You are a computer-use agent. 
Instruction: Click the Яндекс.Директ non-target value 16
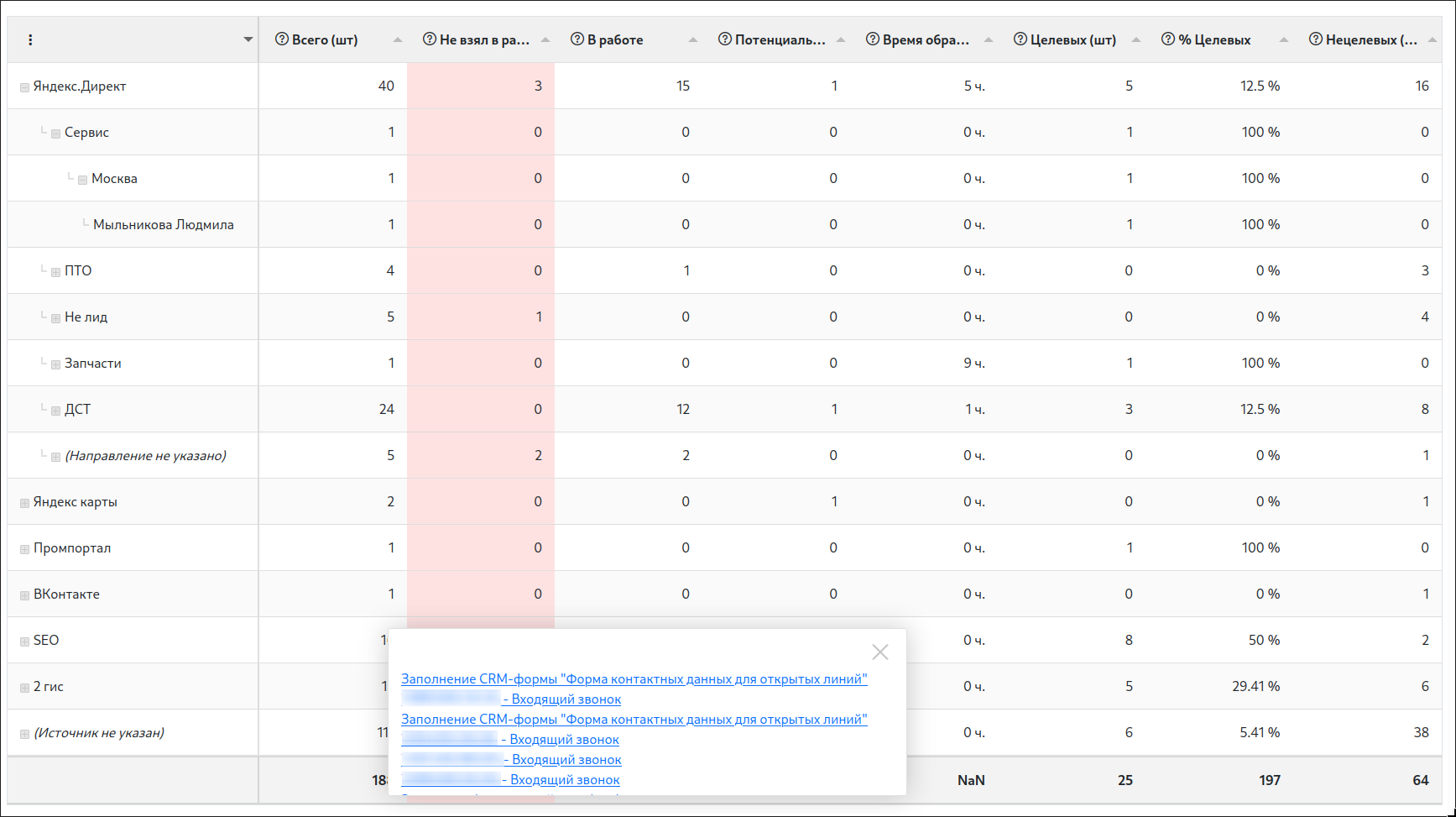coord(1422,86)
